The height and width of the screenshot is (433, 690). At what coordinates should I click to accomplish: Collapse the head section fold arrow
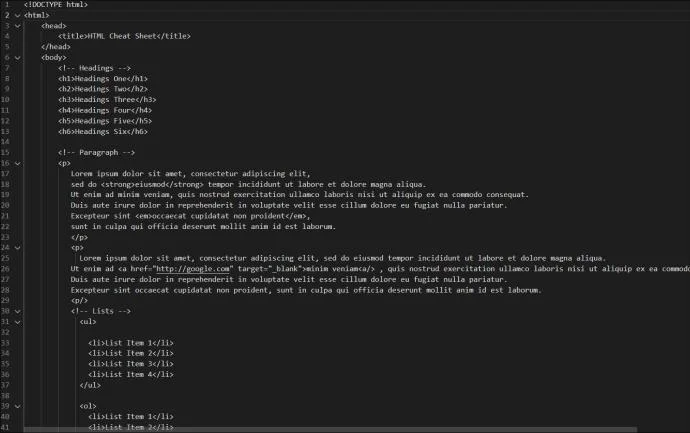18,26
